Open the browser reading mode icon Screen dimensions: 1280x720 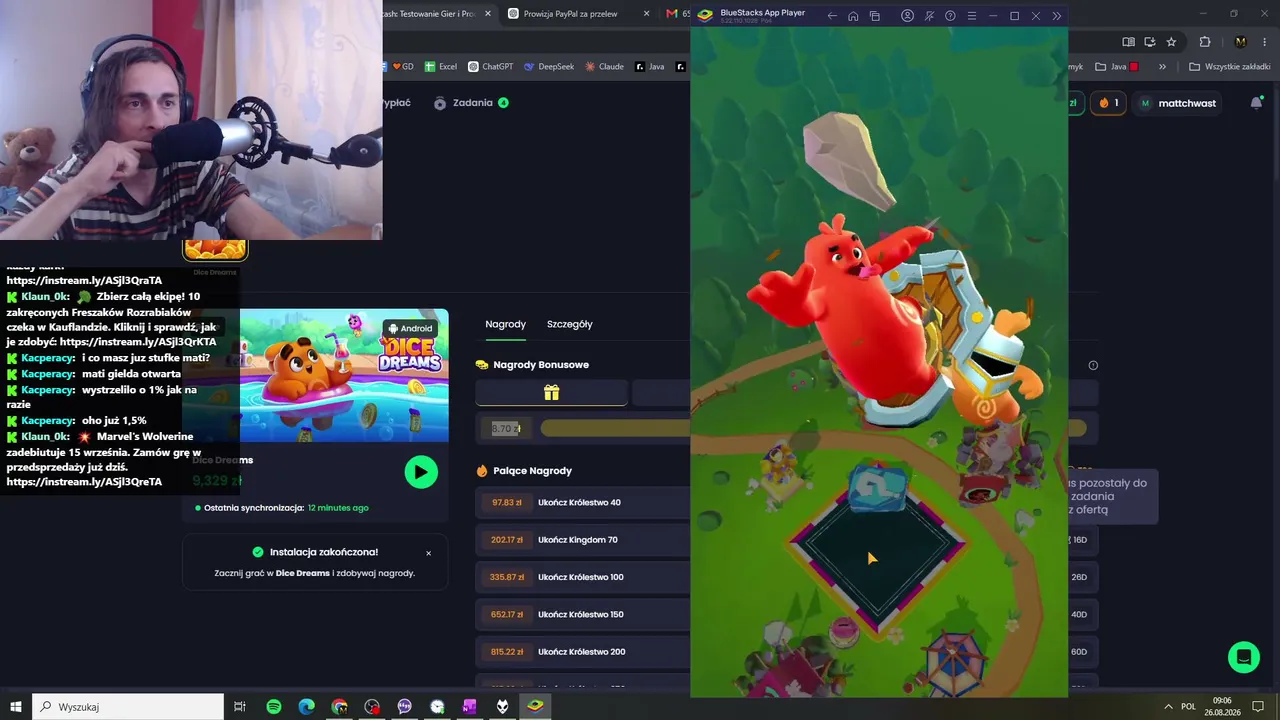(1128, 42)
